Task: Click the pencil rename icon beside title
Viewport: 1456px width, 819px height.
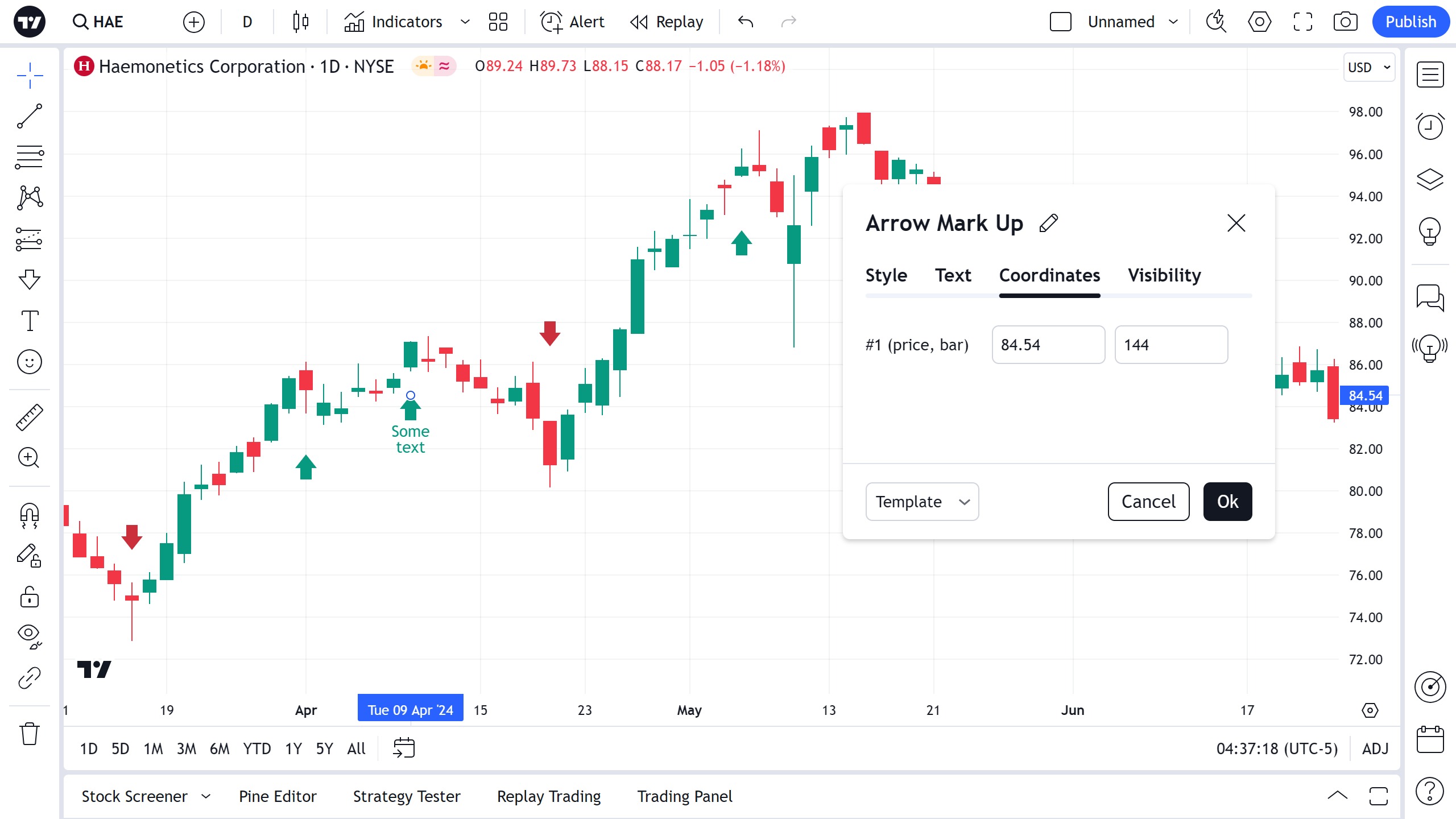Action: tap(1048, 223)
